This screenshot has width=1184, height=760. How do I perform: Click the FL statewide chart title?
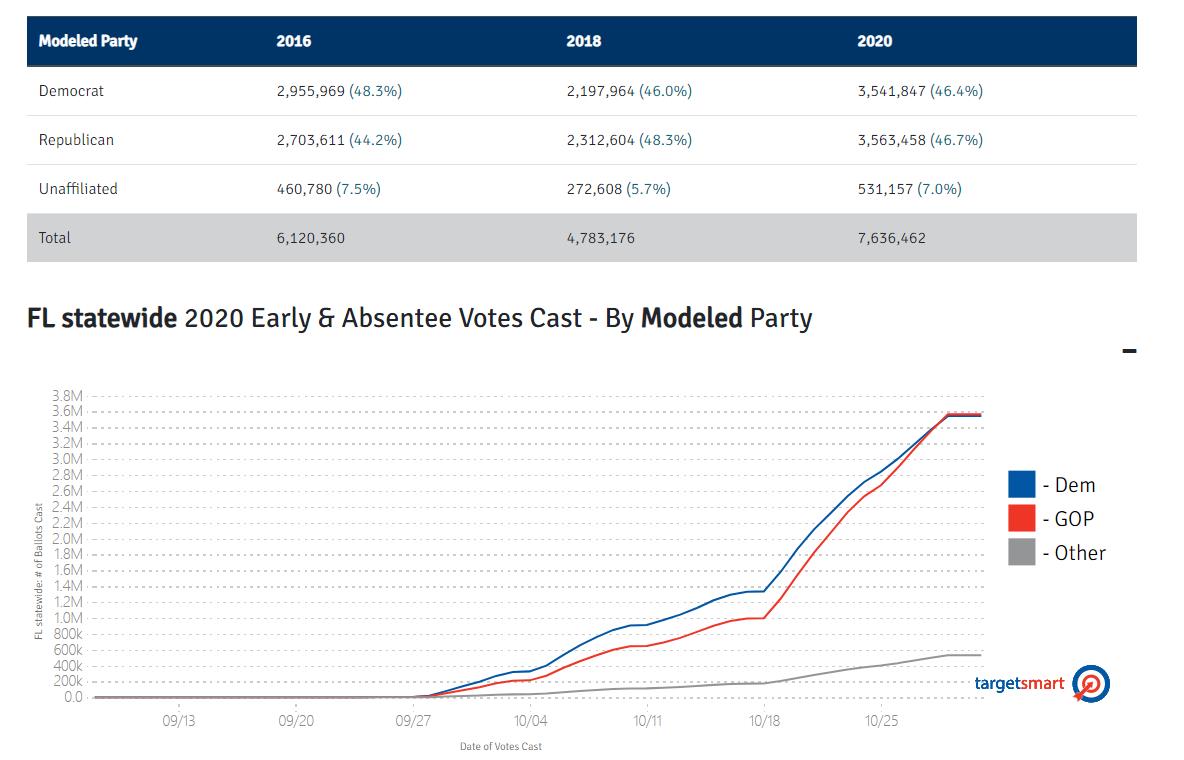tap(419, 319)
